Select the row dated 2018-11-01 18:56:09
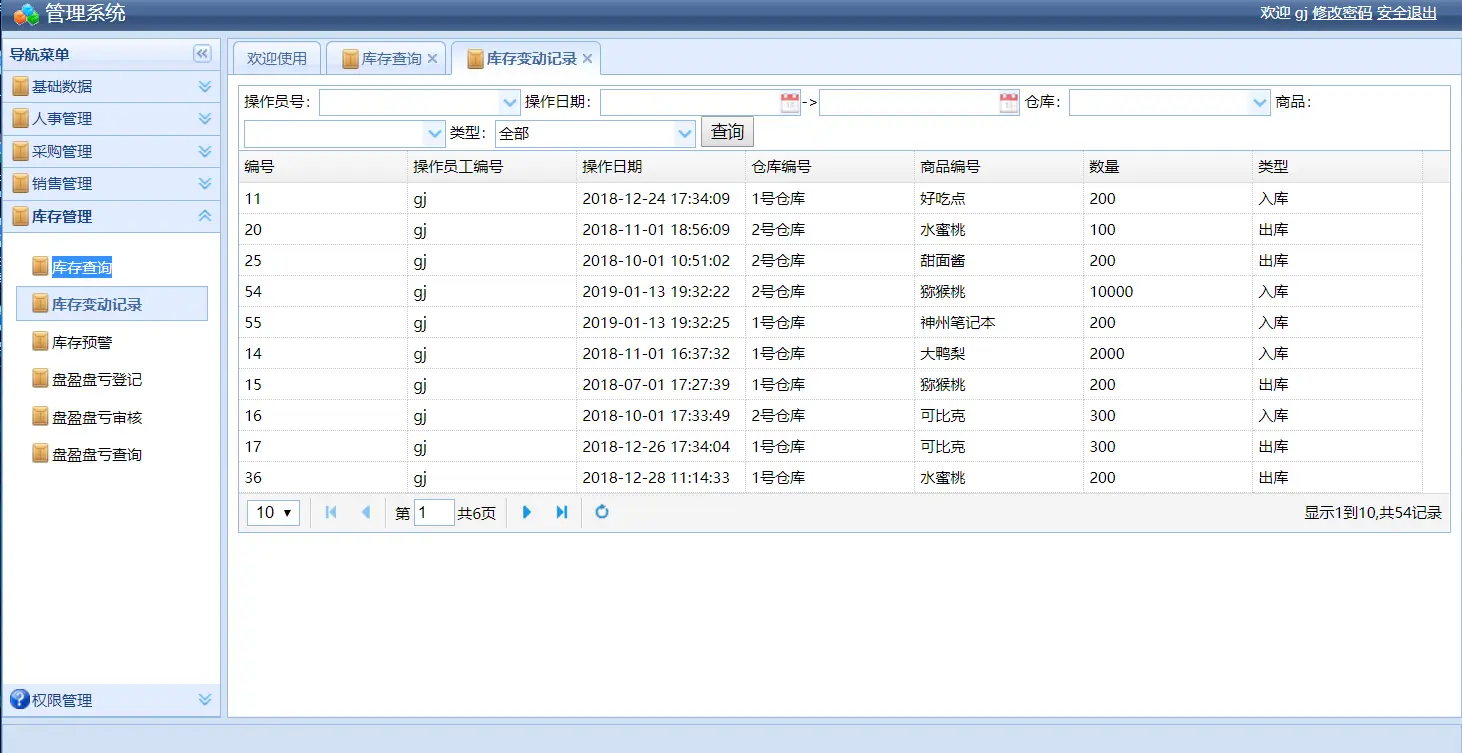 coord(830,229)
